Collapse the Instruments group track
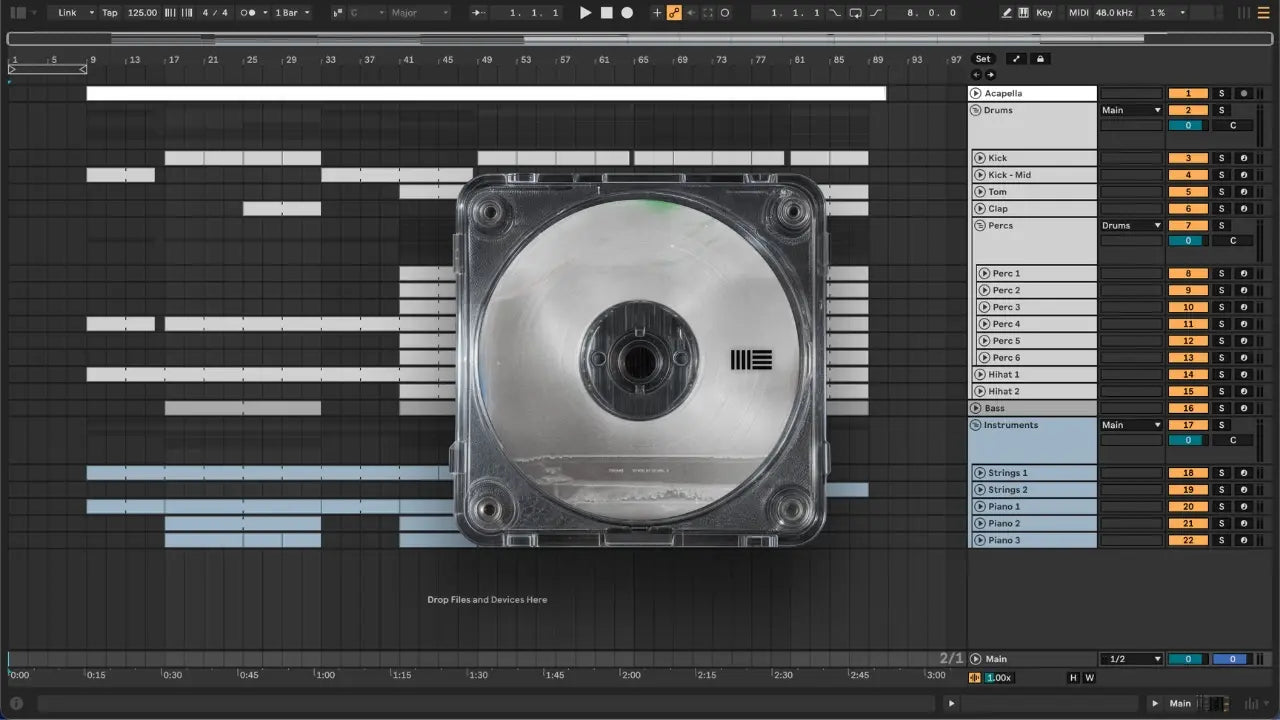The height and width of the screenshot is (720, 1280). point(975,425)
